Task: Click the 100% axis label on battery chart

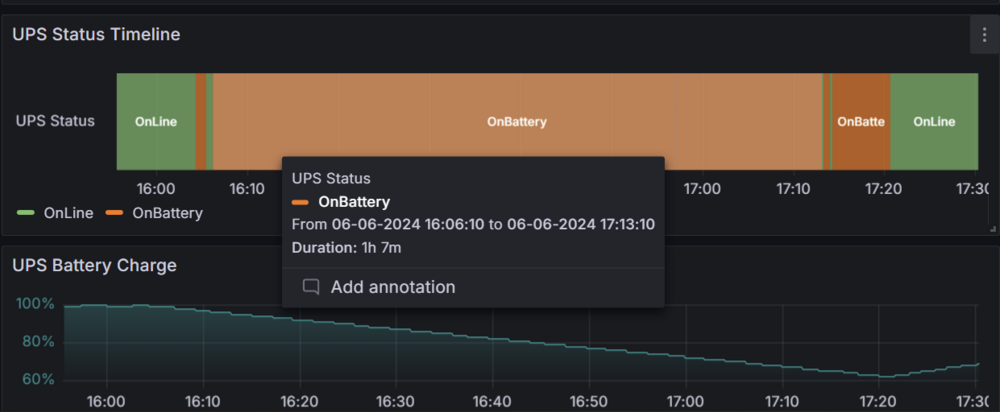Action: click(x=35, y=304)
